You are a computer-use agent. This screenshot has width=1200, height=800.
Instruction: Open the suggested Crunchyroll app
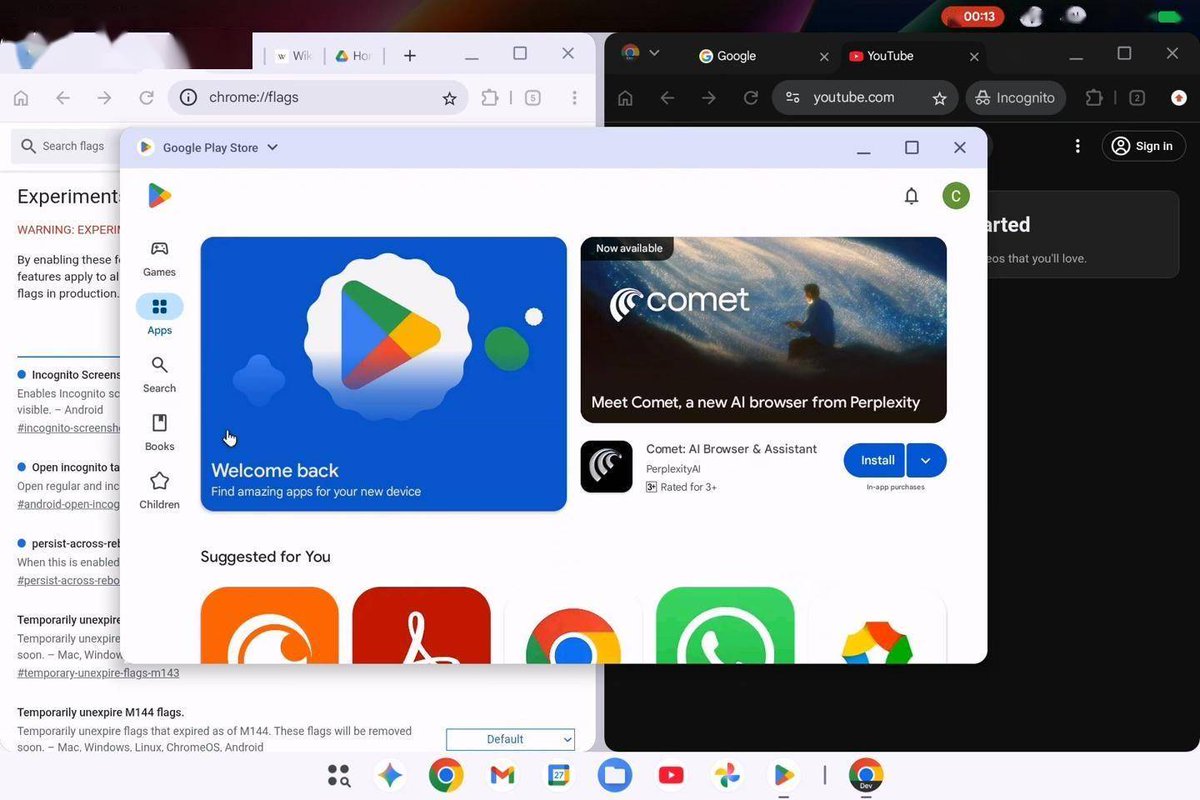coord(269,625)
